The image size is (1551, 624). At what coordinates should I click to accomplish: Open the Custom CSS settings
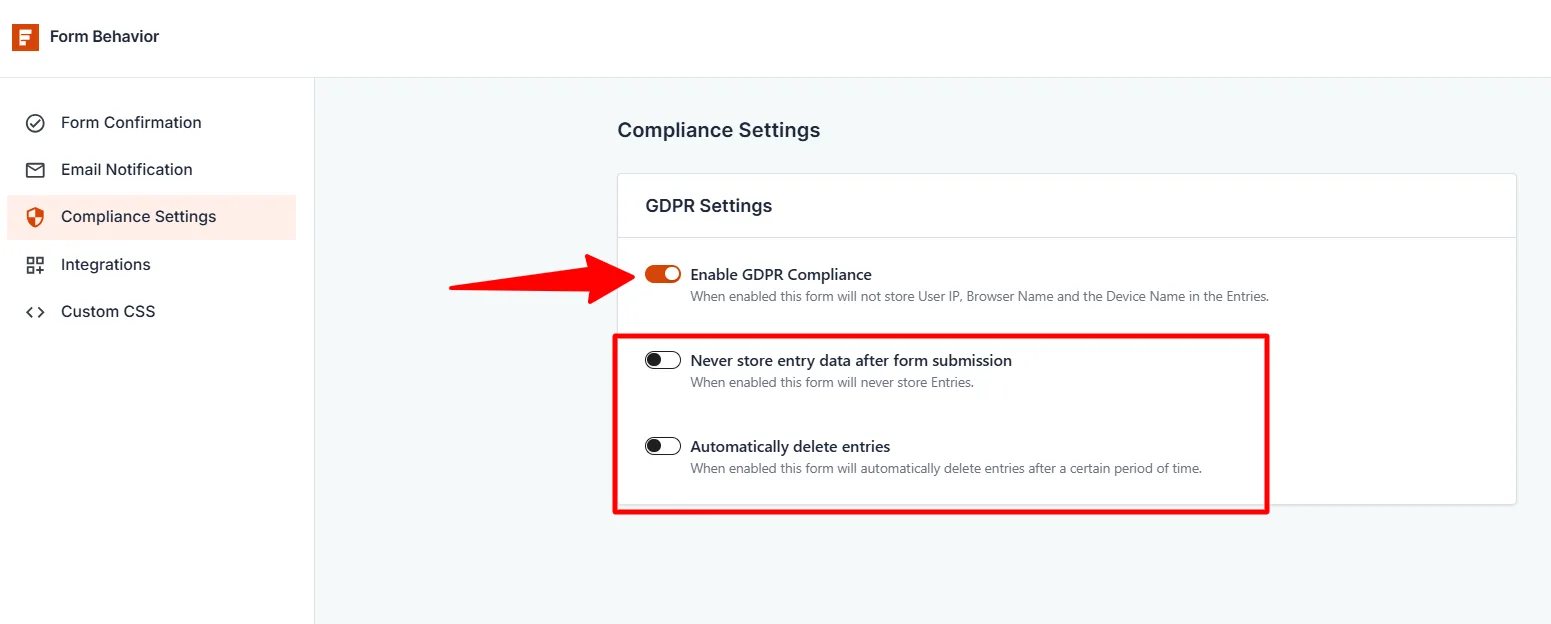(108, 311)
